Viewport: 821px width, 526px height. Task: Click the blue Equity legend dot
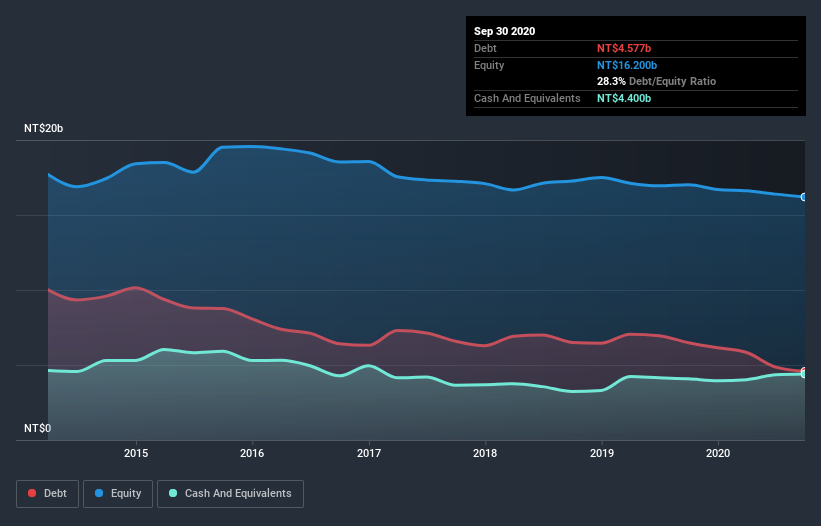tap(99, 493)
